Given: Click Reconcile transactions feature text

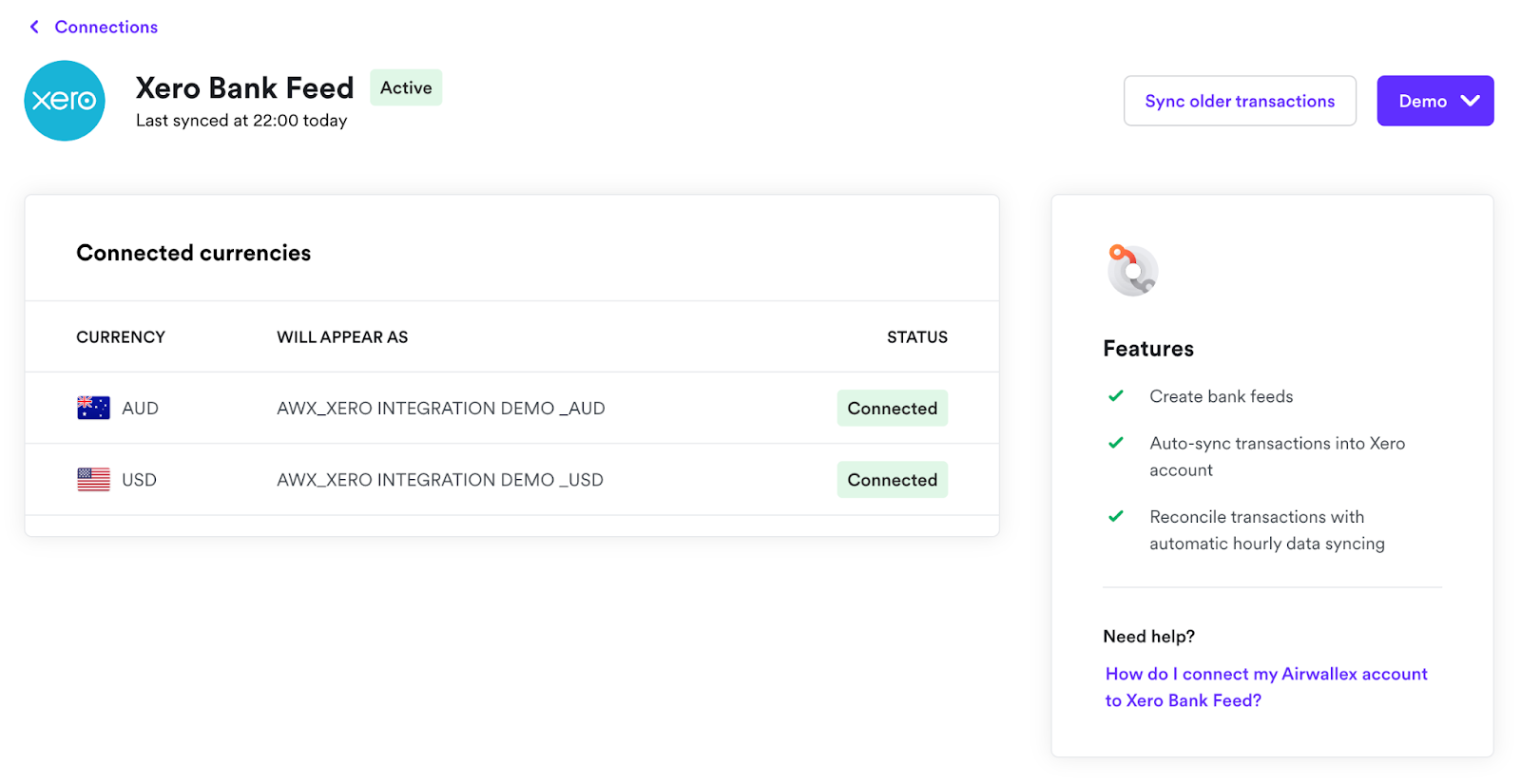Looking at the screenshot, I should (1267, 530).
